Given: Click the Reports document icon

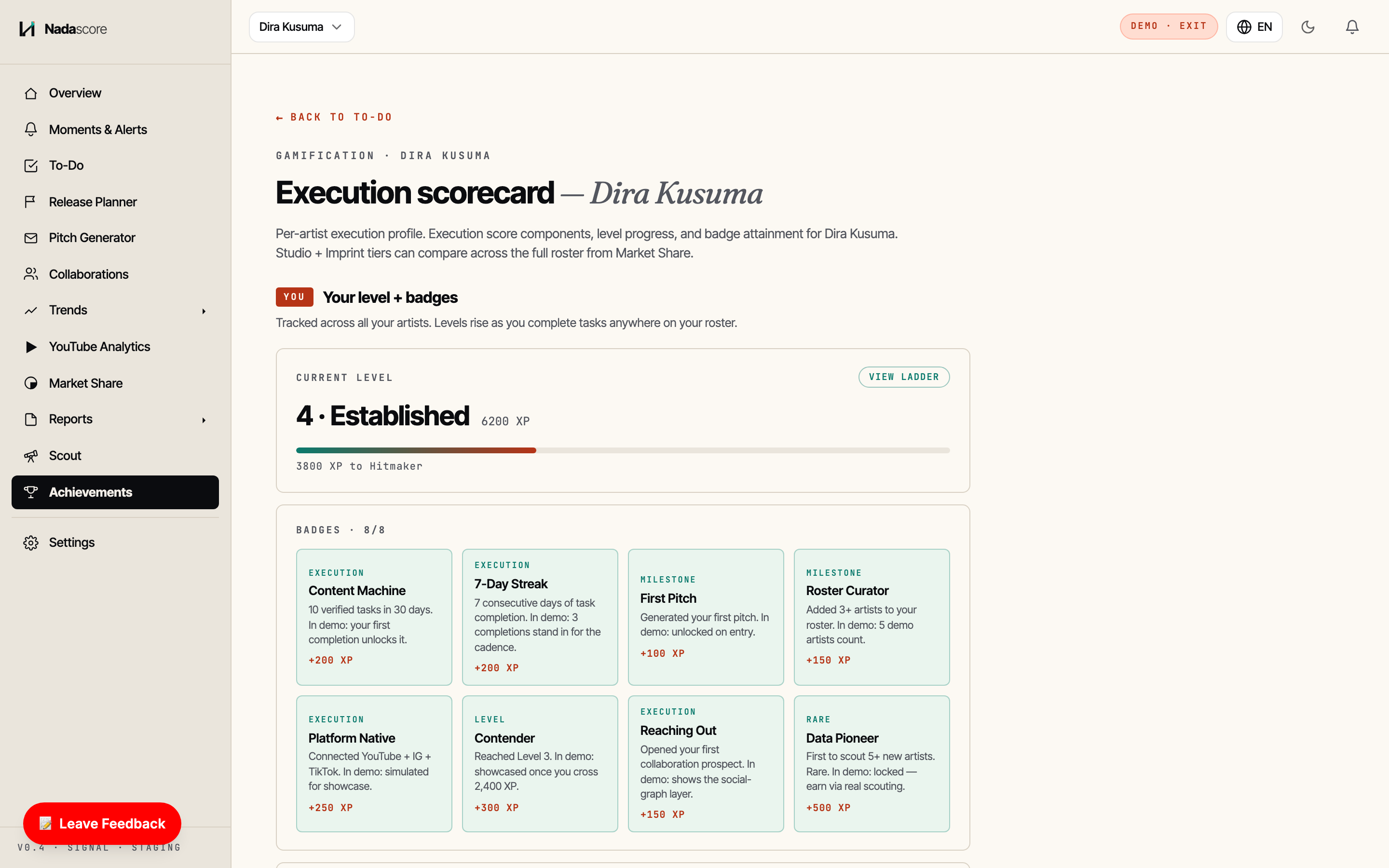Looking at the screenshot, I should (31, 419).
